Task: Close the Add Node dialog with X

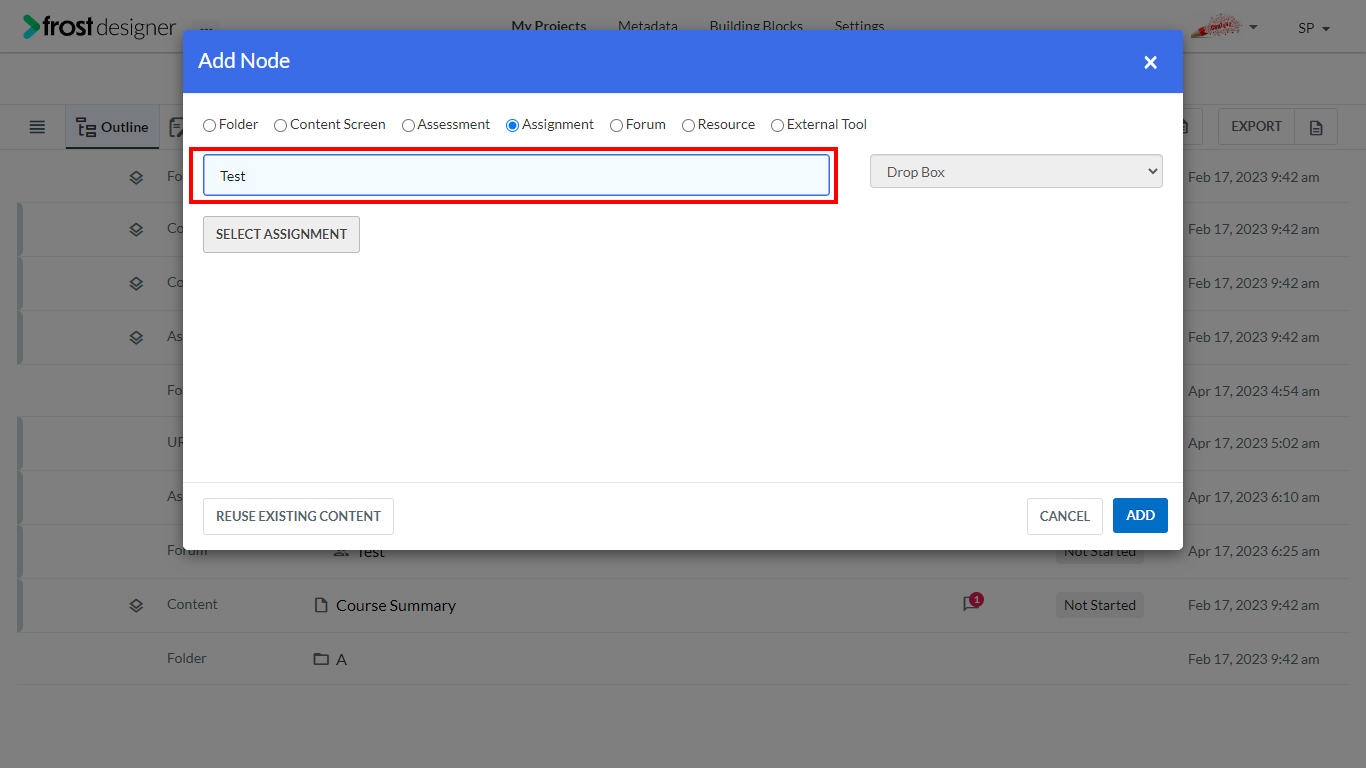Action: [1150, 62]
